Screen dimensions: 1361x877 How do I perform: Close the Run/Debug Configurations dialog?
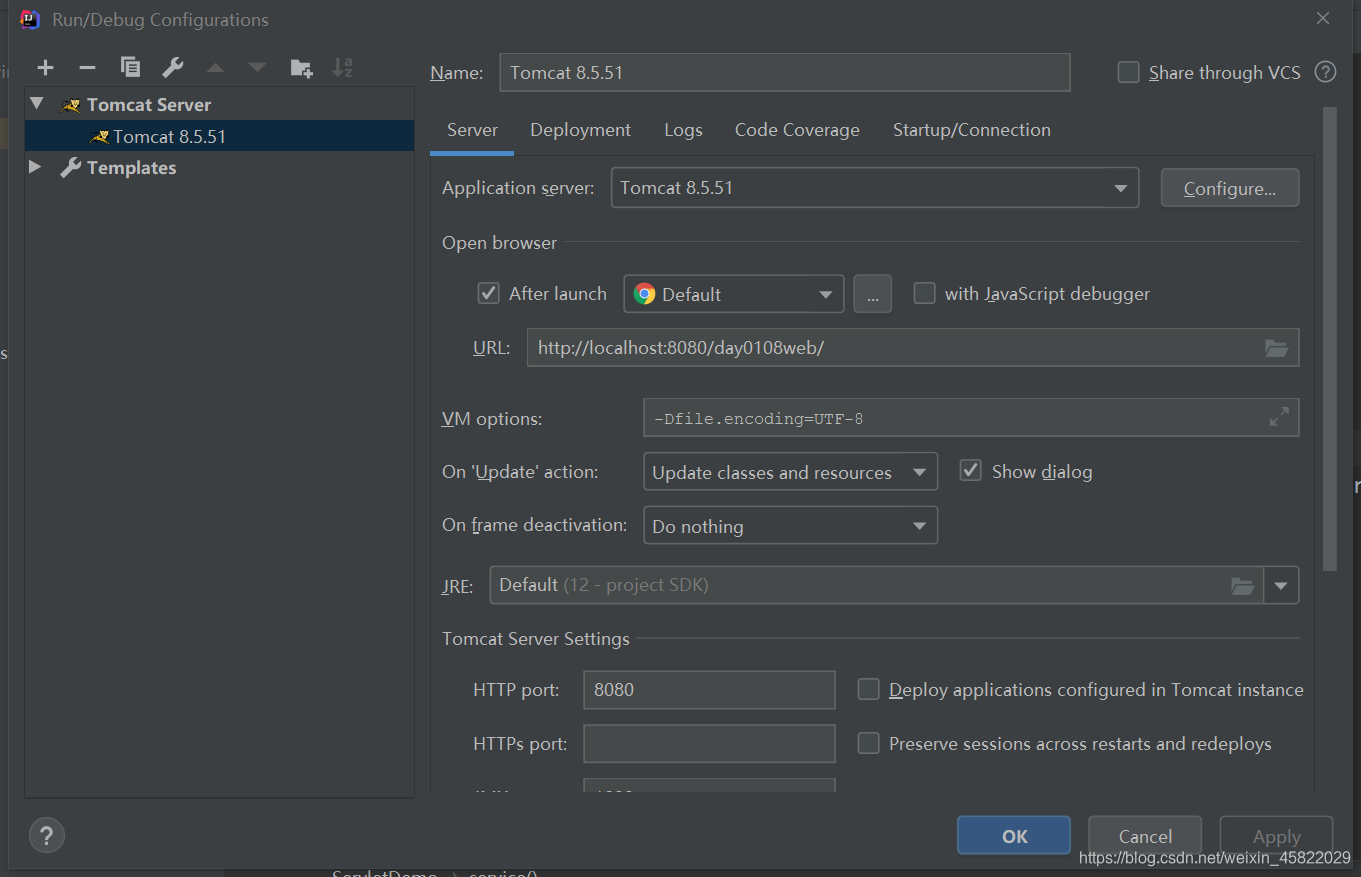point(1323,19)
